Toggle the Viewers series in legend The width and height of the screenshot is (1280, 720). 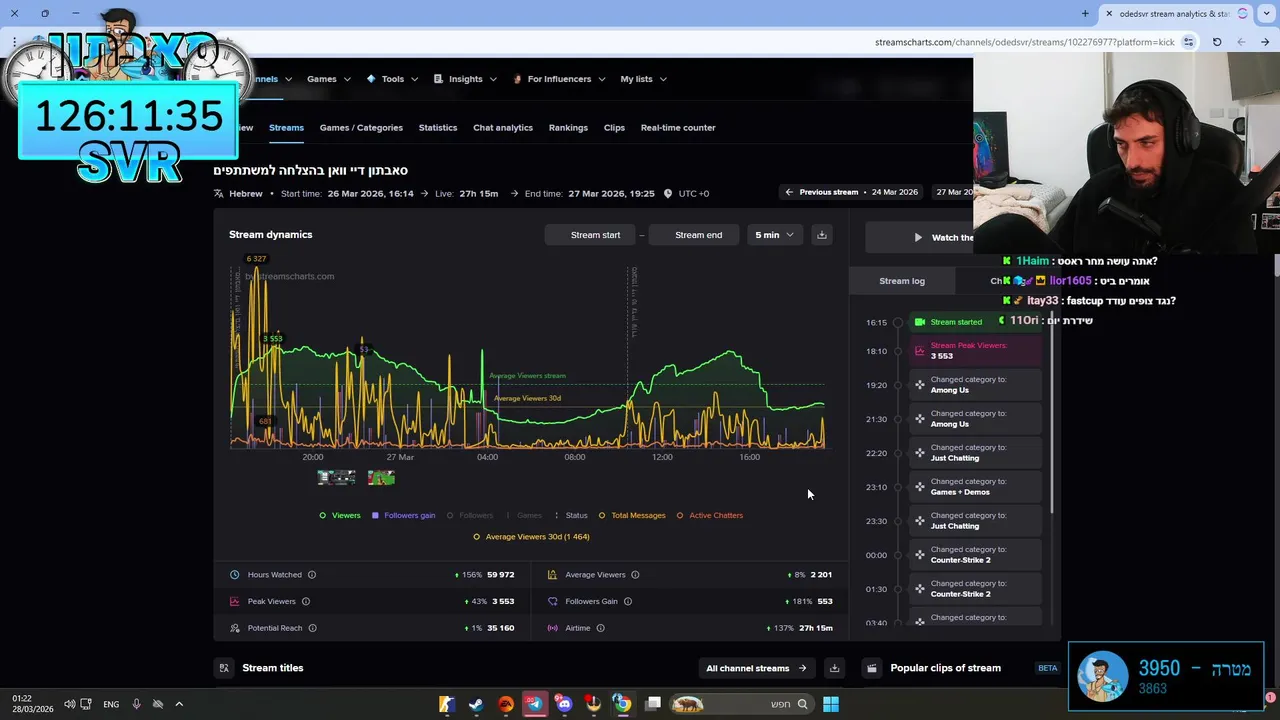(340, 515)
